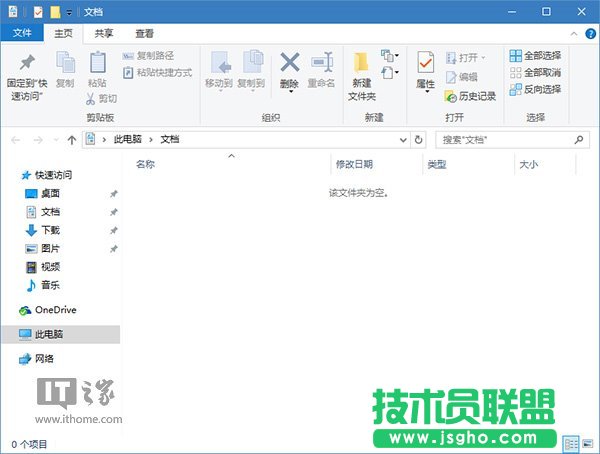Click the Forward navigation arrow
600x454 pixels.
pos(38,140)
